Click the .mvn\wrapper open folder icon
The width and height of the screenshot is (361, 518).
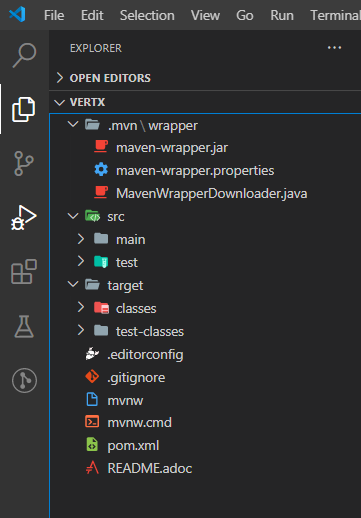(92, 125)
